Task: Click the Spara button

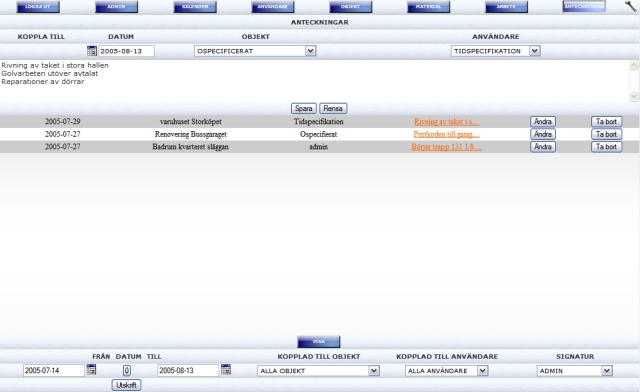Action: click(x=304, y=109)
